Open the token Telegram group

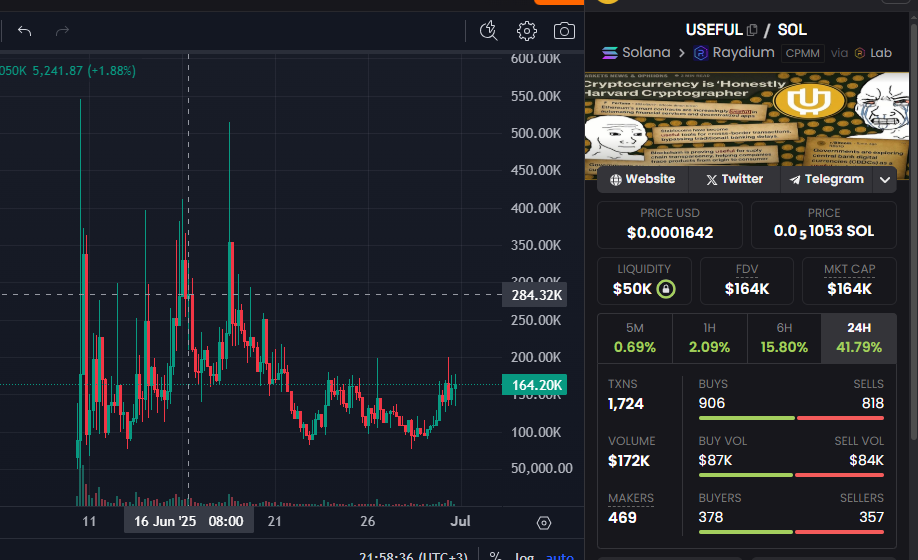(826, 179)
